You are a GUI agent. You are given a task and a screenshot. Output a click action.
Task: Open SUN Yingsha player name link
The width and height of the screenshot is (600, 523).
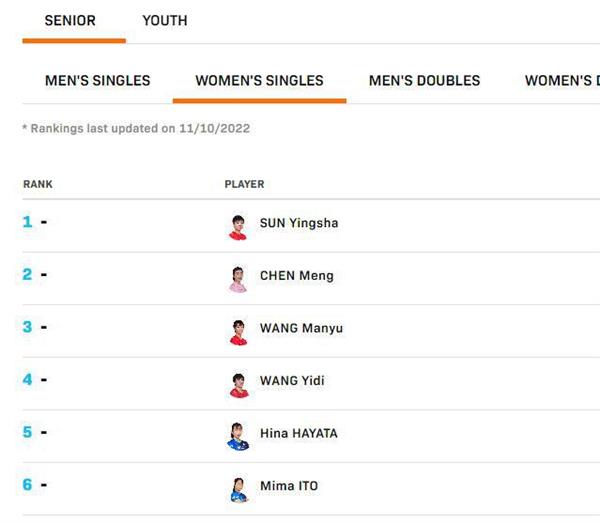point(299,223)
